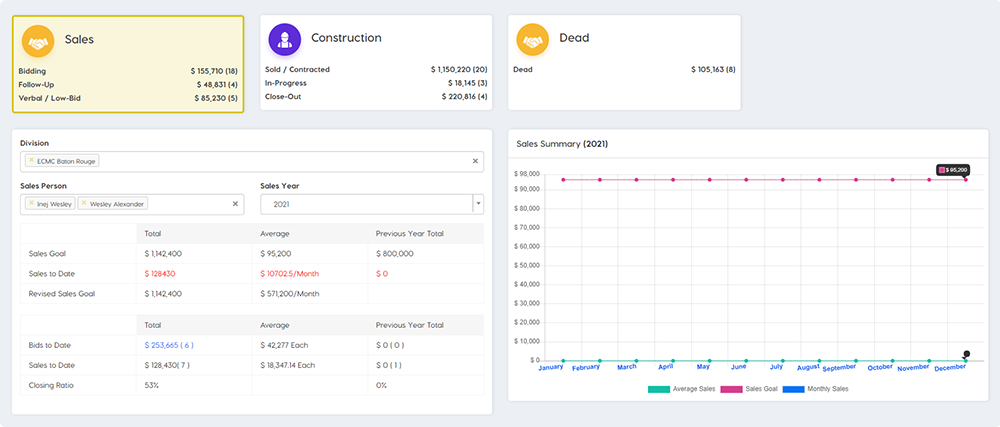Click the Dead $ 105,163 (8) row

pos(624,69)
